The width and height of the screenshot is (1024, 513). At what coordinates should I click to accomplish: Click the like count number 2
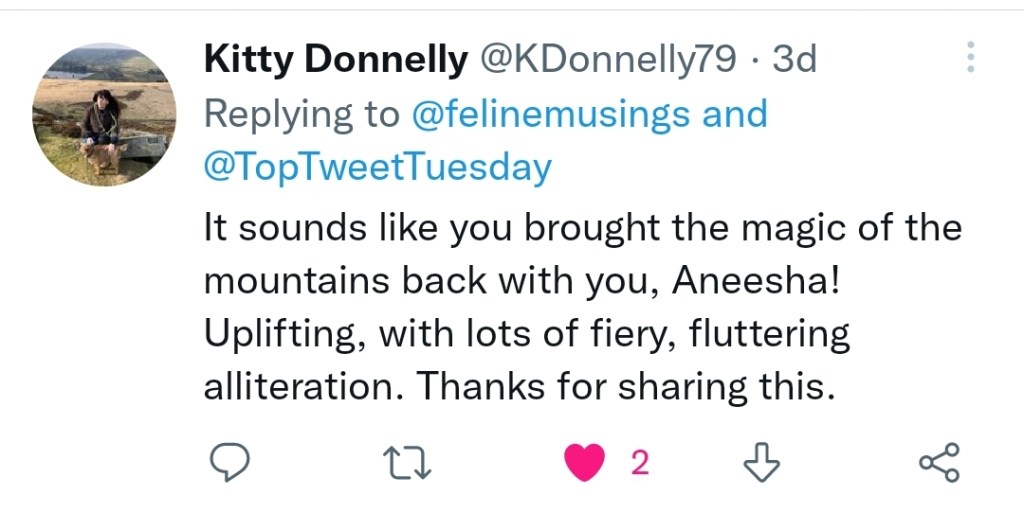[x=640, y=462]
